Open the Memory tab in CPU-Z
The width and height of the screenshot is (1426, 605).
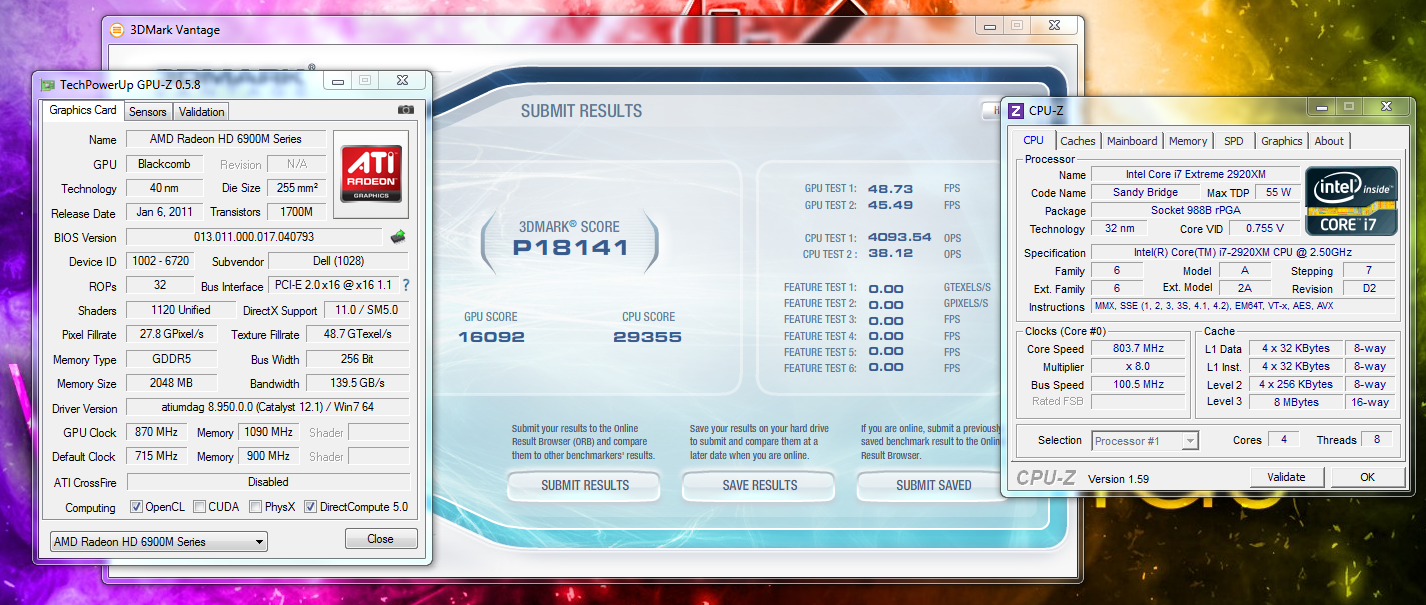1188,141
